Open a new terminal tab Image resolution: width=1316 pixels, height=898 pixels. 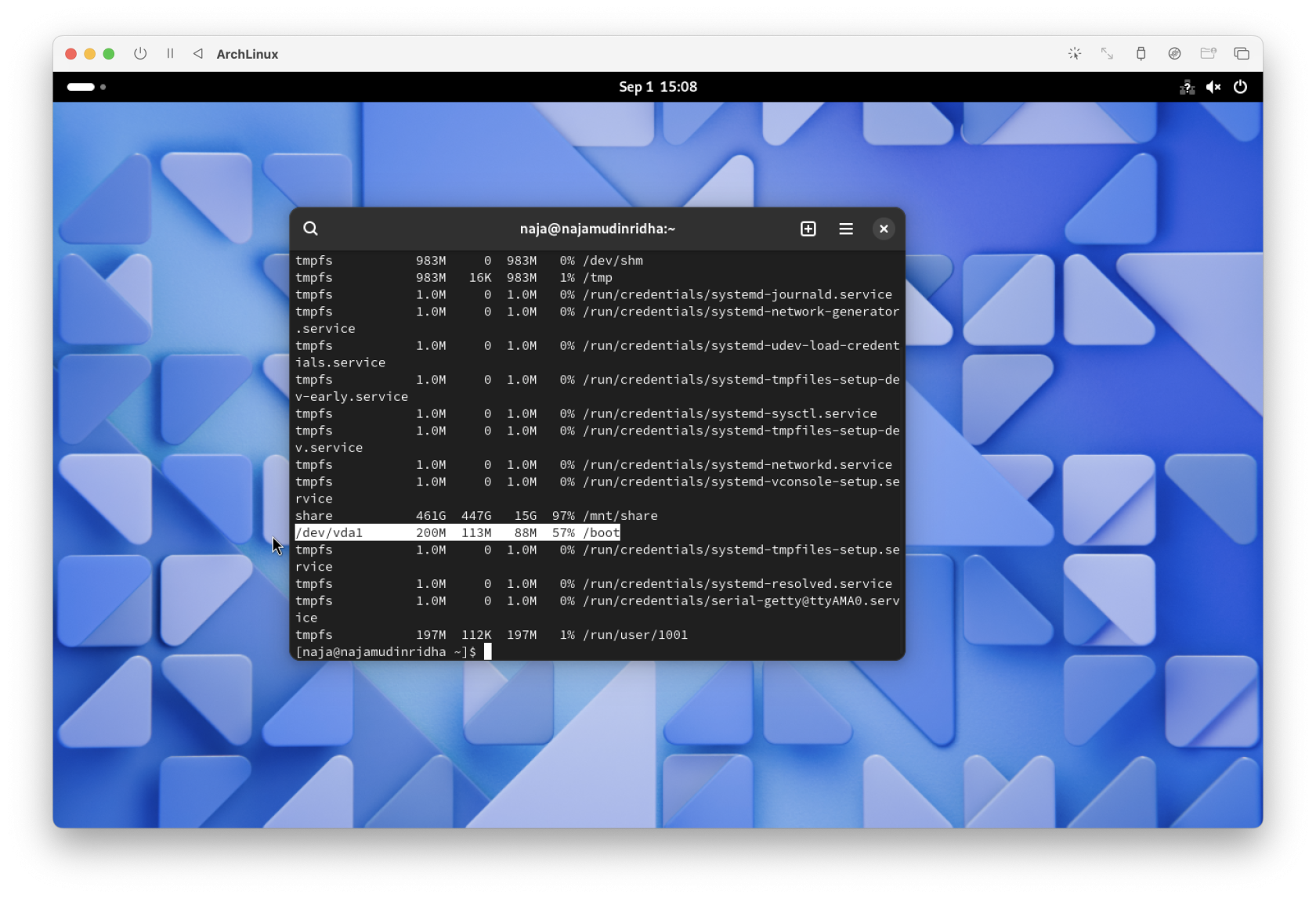808,229
